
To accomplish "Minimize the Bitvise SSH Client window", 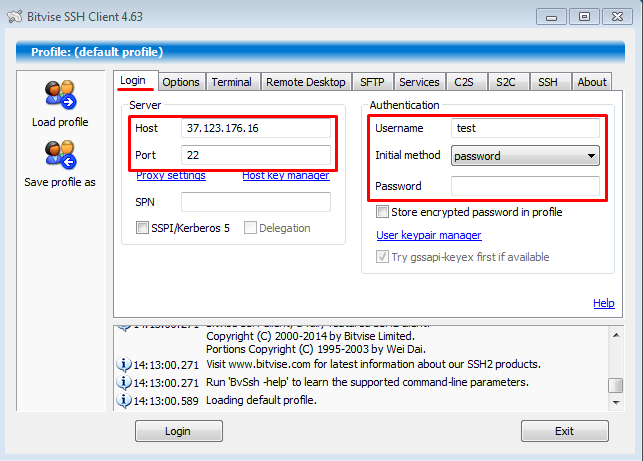I will 551,17.
